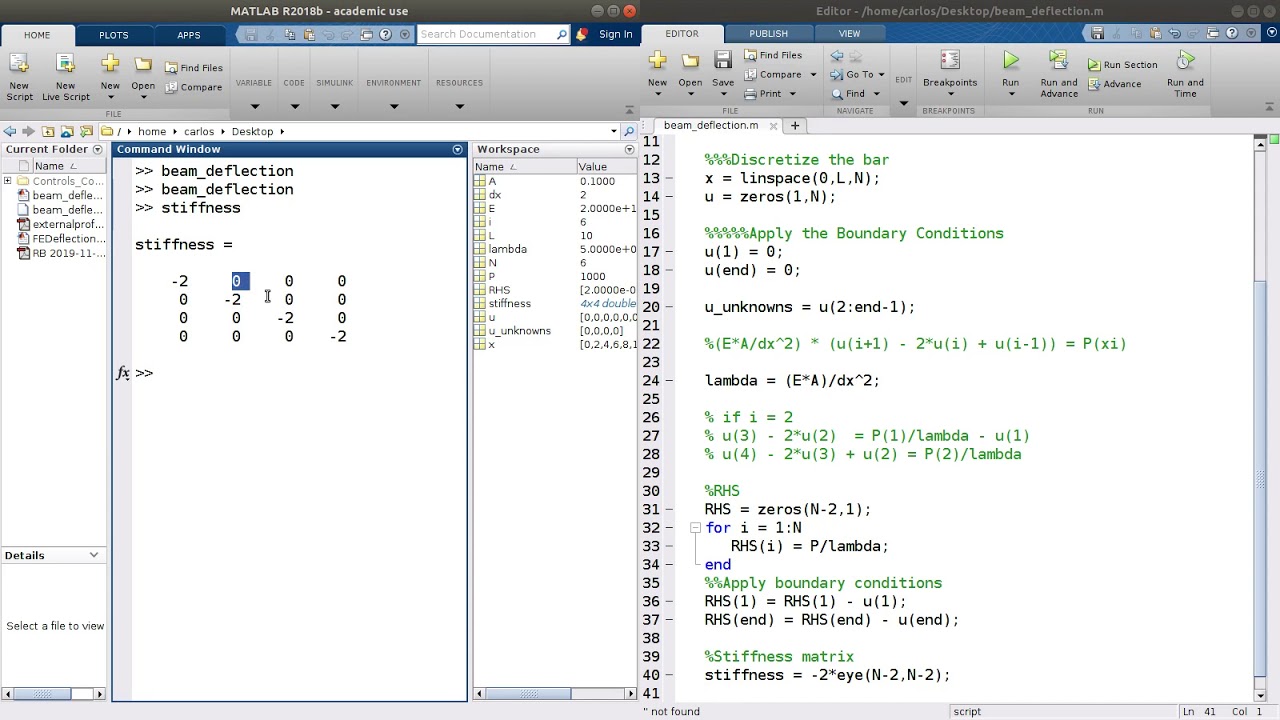Collapse the Details panel chevron
The width and height of the screenshot is (1280, 720).
(x=94, y=555)
